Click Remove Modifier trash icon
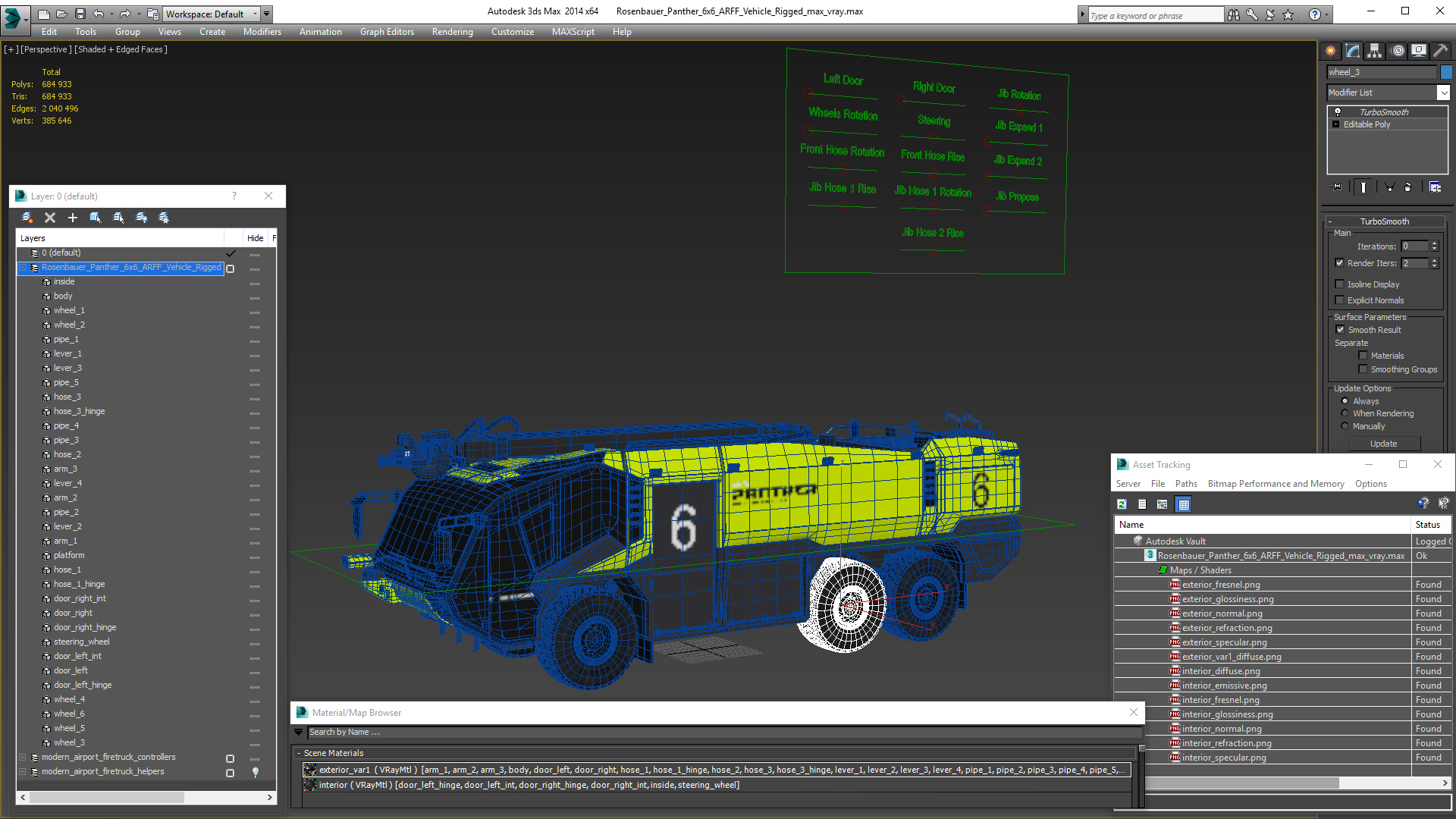This screenshot has width=1456, height=819. 1408,187
